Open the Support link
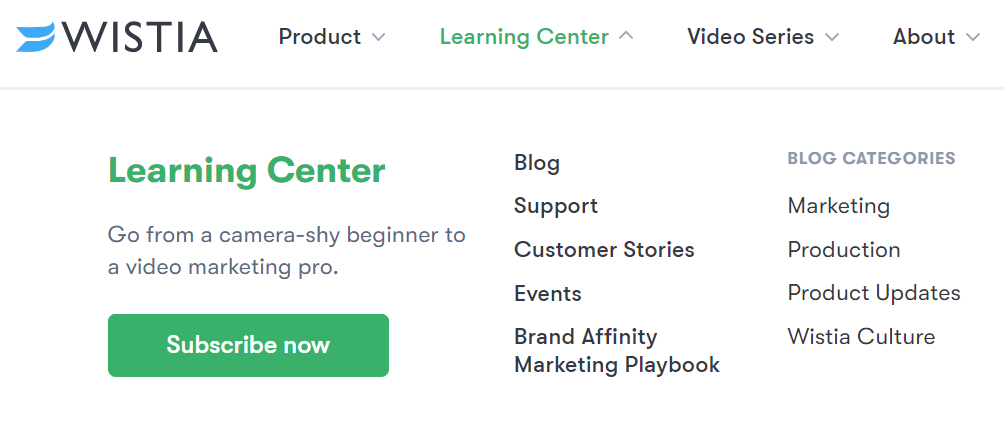Viewport: 1004px width, 422px height. click(x=556, y=206)
